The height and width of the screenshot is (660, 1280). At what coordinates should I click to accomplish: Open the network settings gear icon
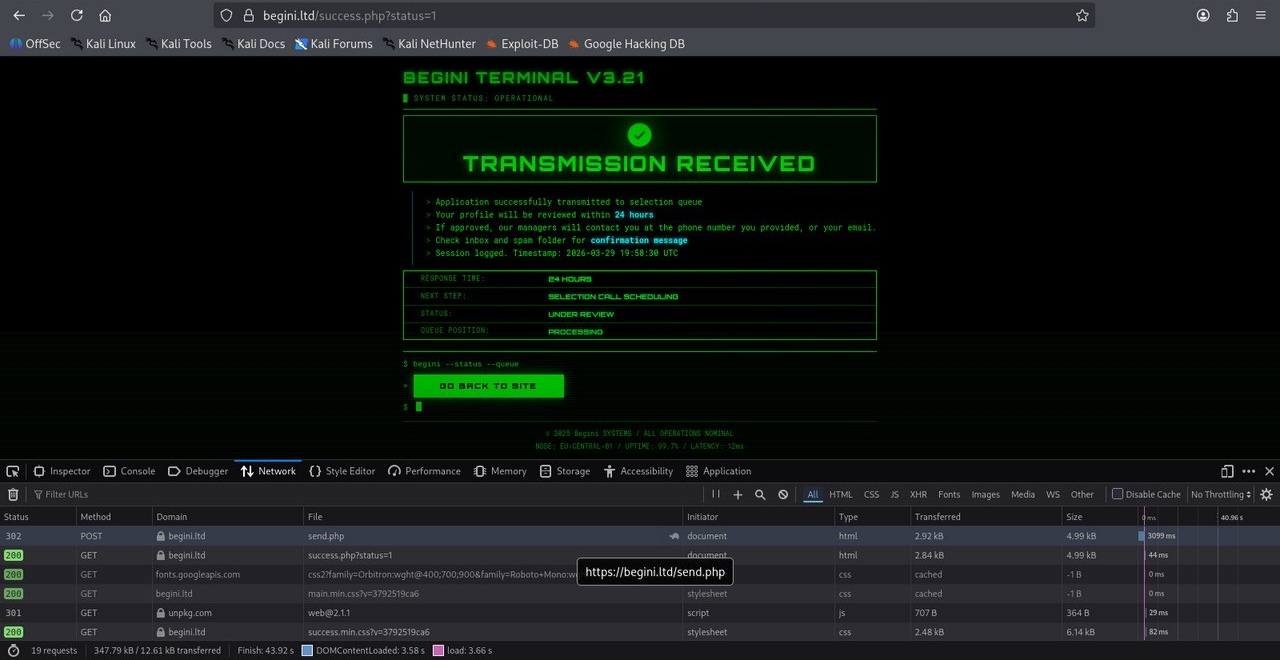1266,494
